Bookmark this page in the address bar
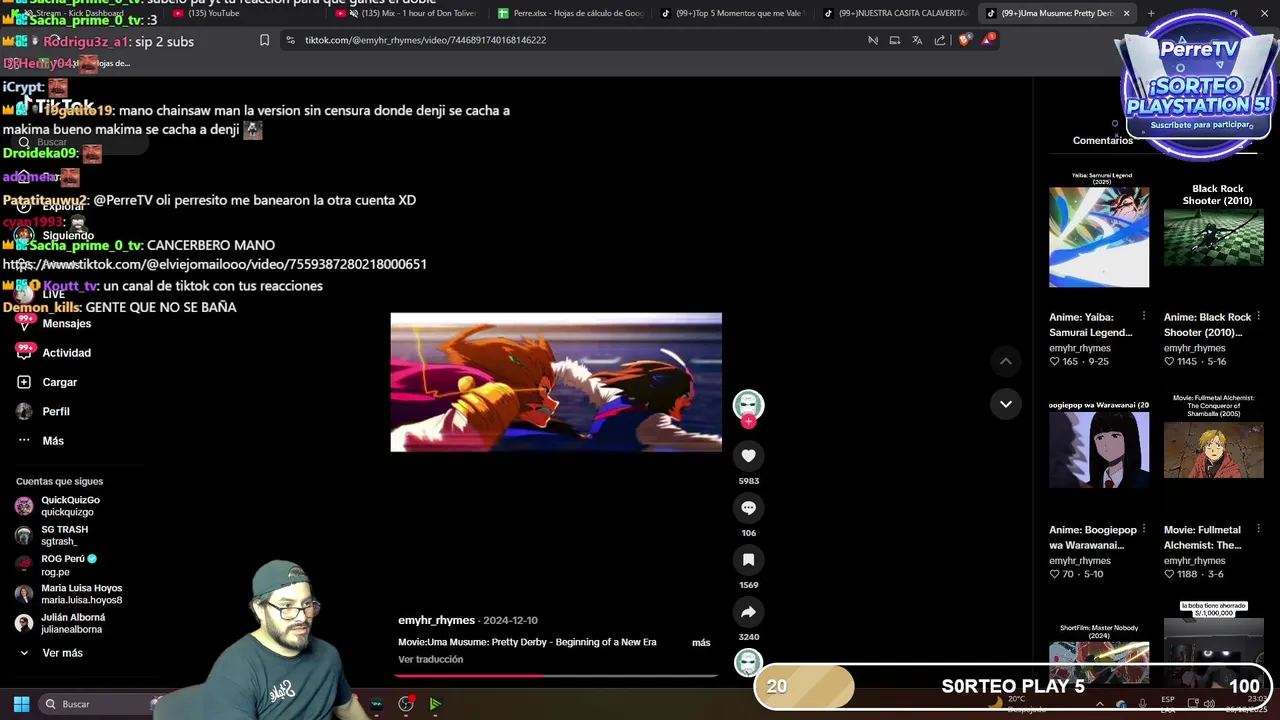This screenshot has height=720, width=1280. [264, 40]
